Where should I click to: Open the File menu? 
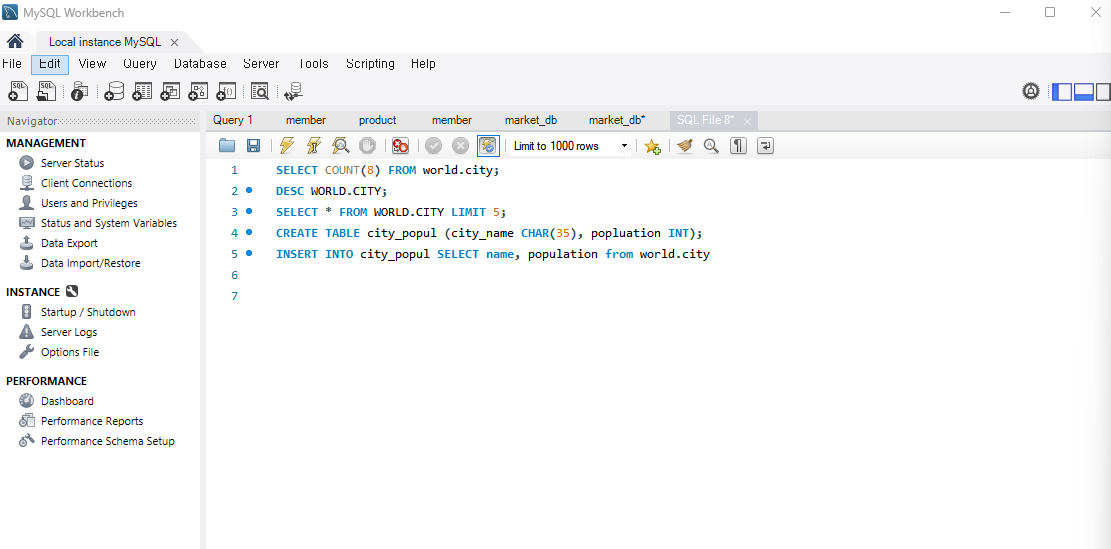pyautogui.click(x=12, y=64)
